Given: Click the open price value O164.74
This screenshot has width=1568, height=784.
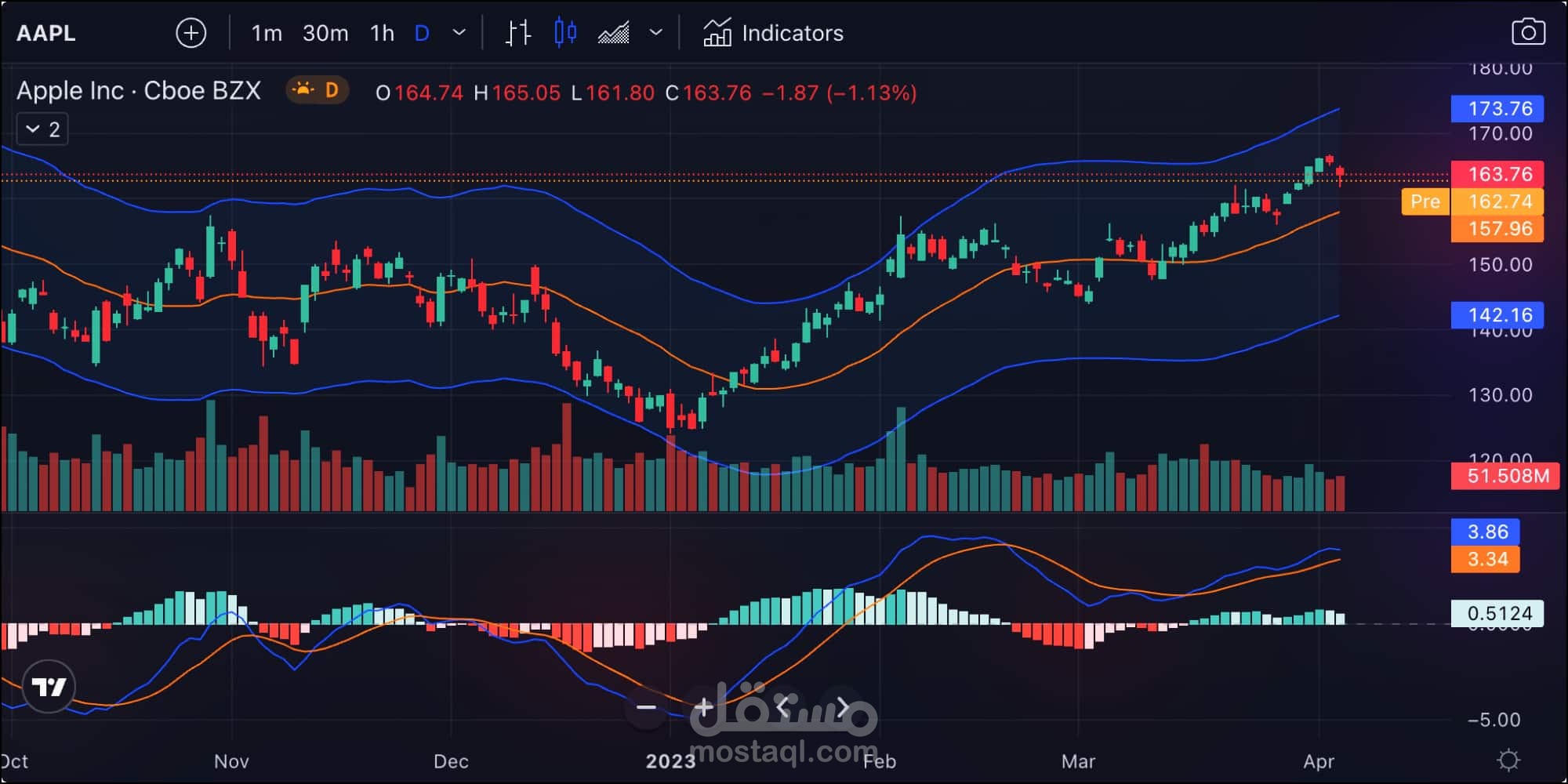Looking at the screenshot, I should pos(419,93).
